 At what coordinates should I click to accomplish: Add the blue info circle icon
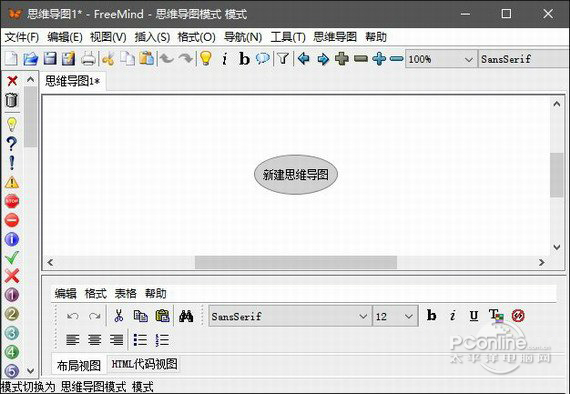(12, 239)
